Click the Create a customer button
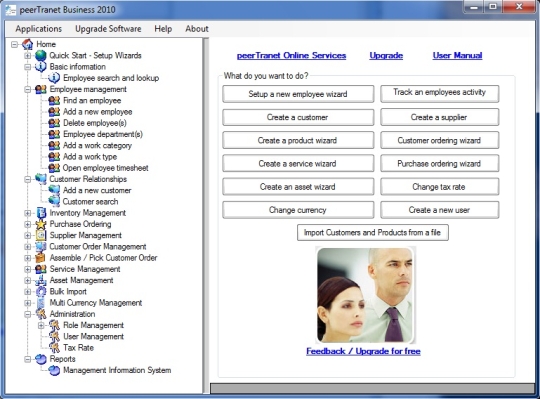 [x=298, y=117]
